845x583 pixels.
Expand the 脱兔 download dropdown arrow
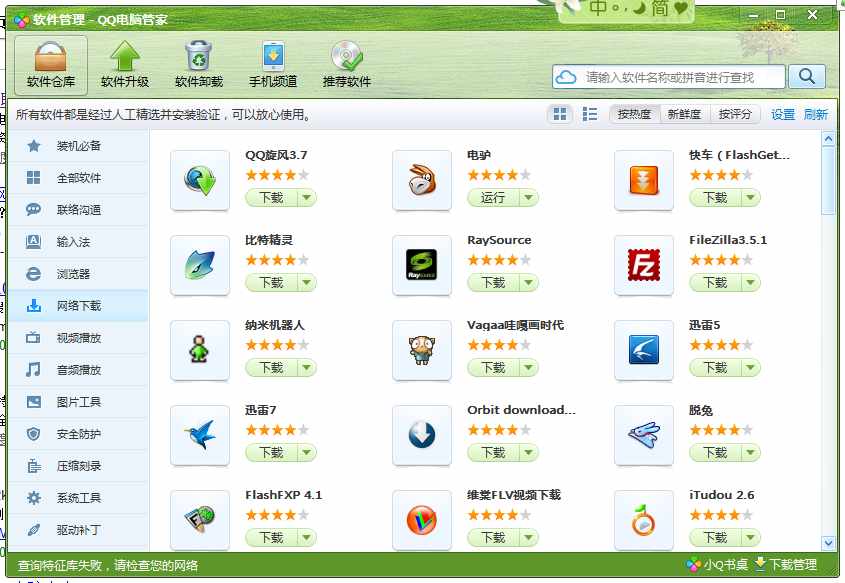(751, 453)
